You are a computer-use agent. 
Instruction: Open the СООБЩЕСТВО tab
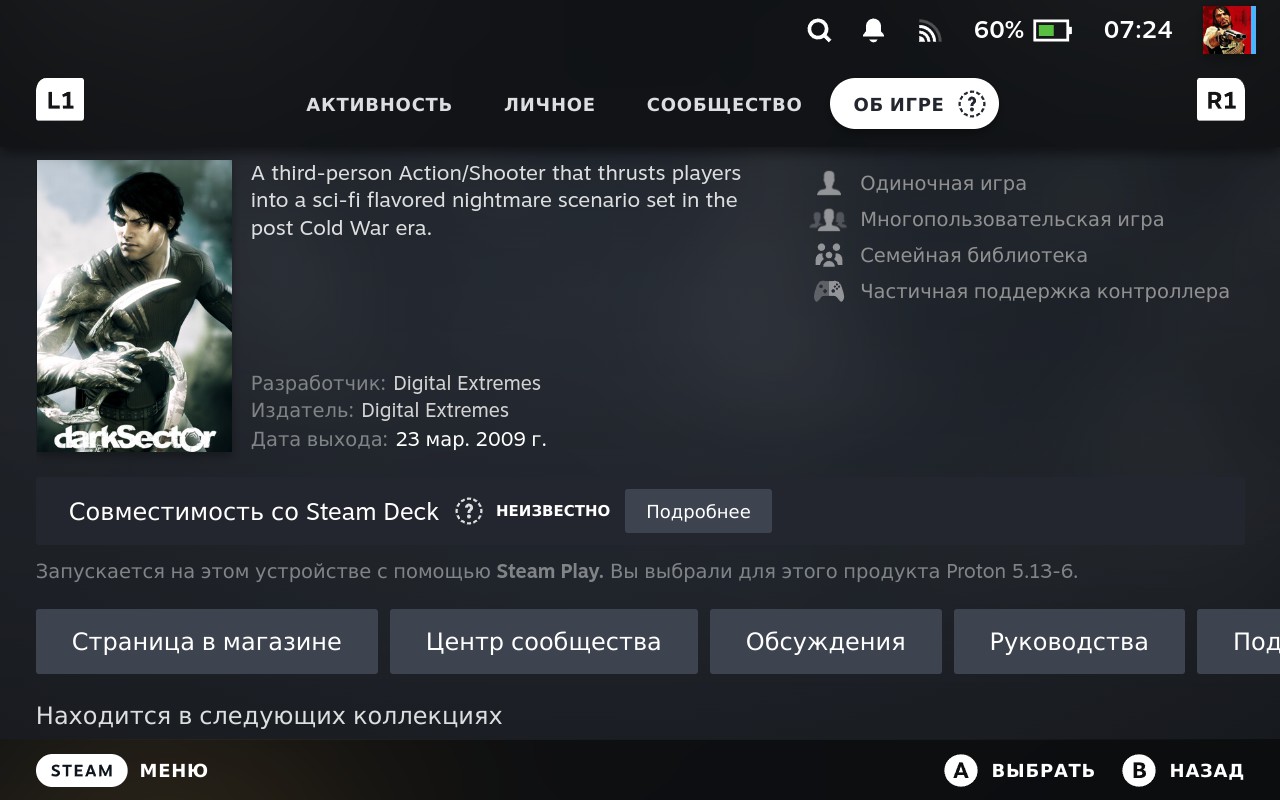coord(724,104)
